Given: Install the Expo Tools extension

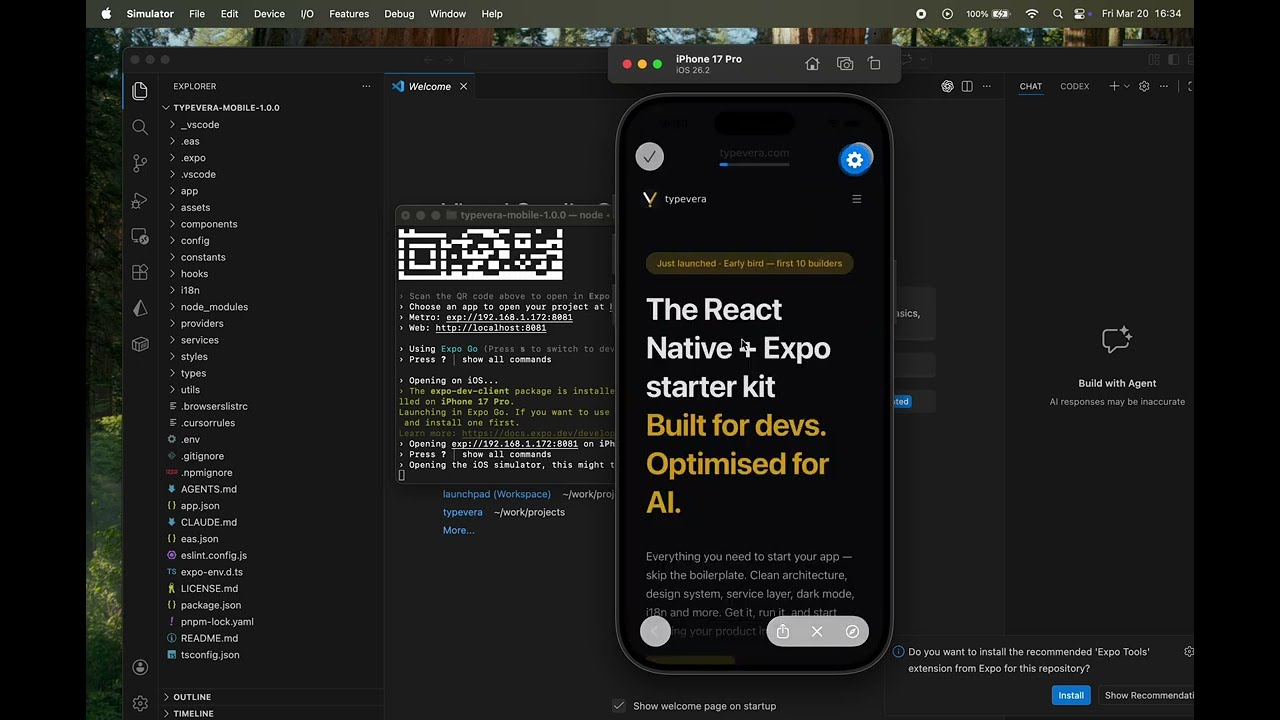Looking at the screenshot, I should coord(1071,695).
